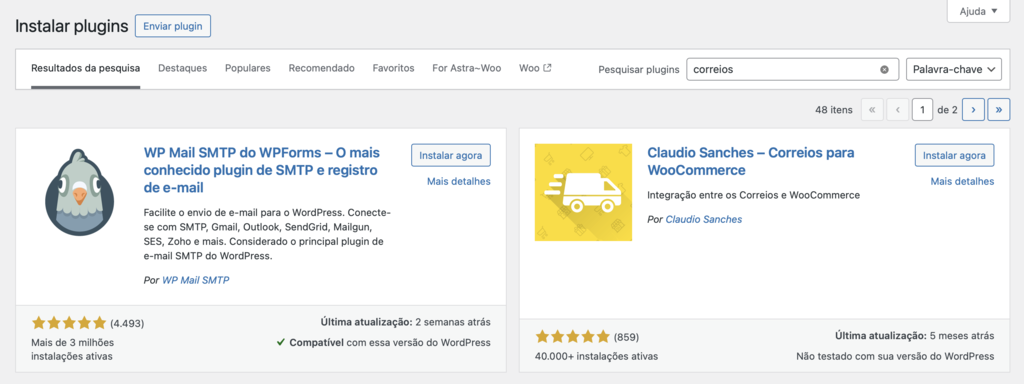Open Claudio Sanches author link
Screen dimensions: 1024x384
tap(704, 219)
